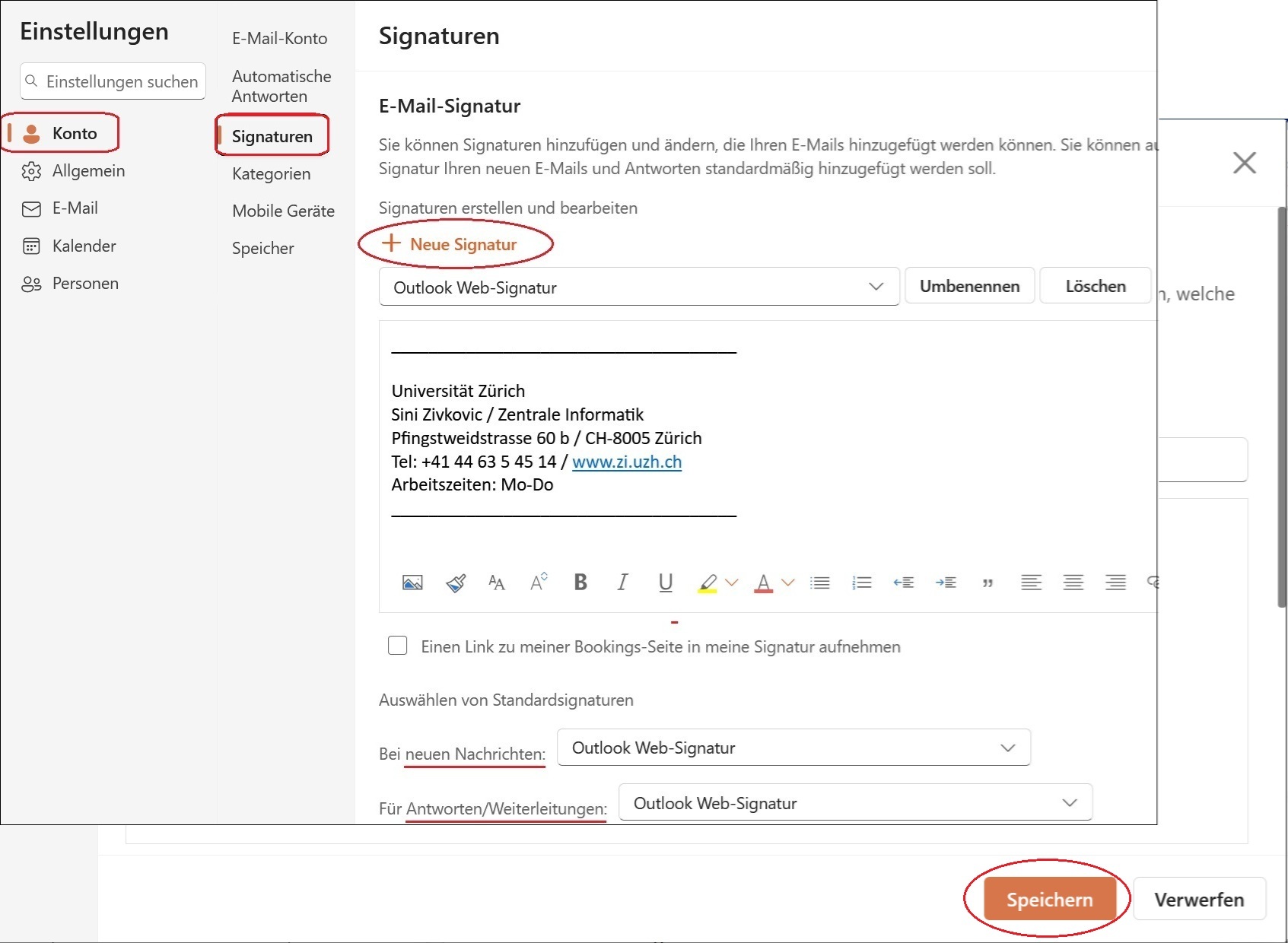The width and height of the screenshot is (1288, 943).
Task: Underline the selected text
Action: click(x=665, y=583)
